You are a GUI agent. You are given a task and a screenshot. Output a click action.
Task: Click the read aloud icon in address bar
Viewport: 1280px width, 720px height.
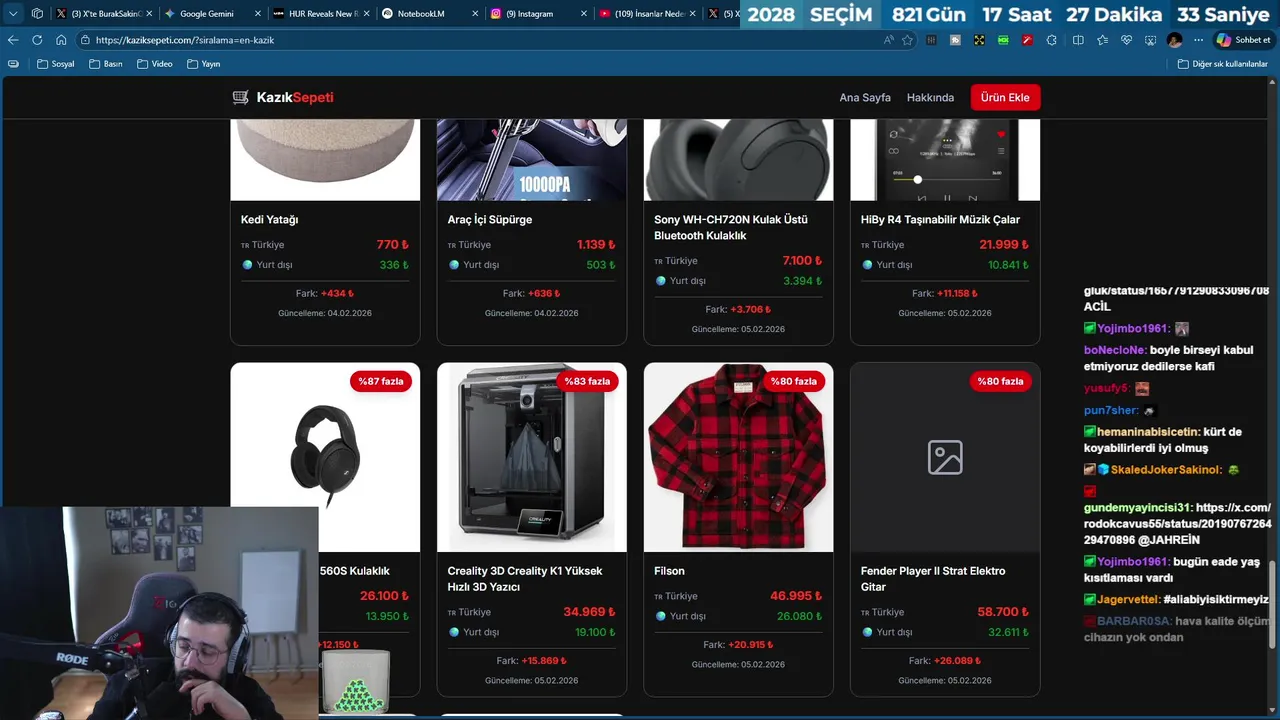[x=889, y=40]
